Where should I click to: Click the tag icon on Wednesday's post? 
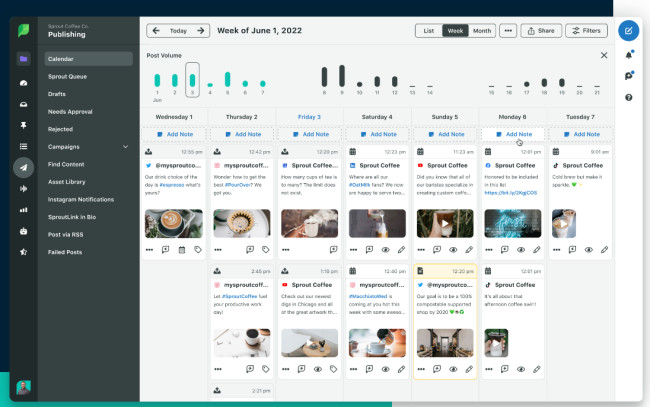tap(198, 249)
